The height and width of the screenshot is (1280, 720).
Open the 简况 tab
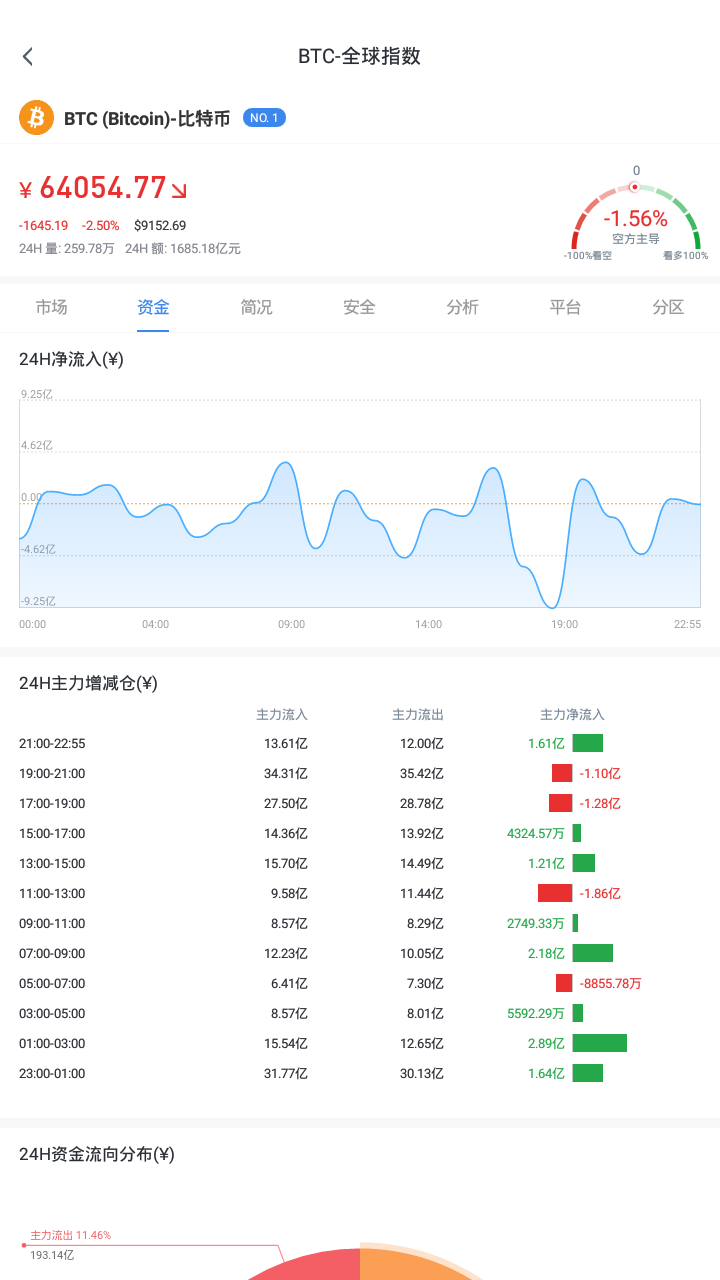[257, 307]
